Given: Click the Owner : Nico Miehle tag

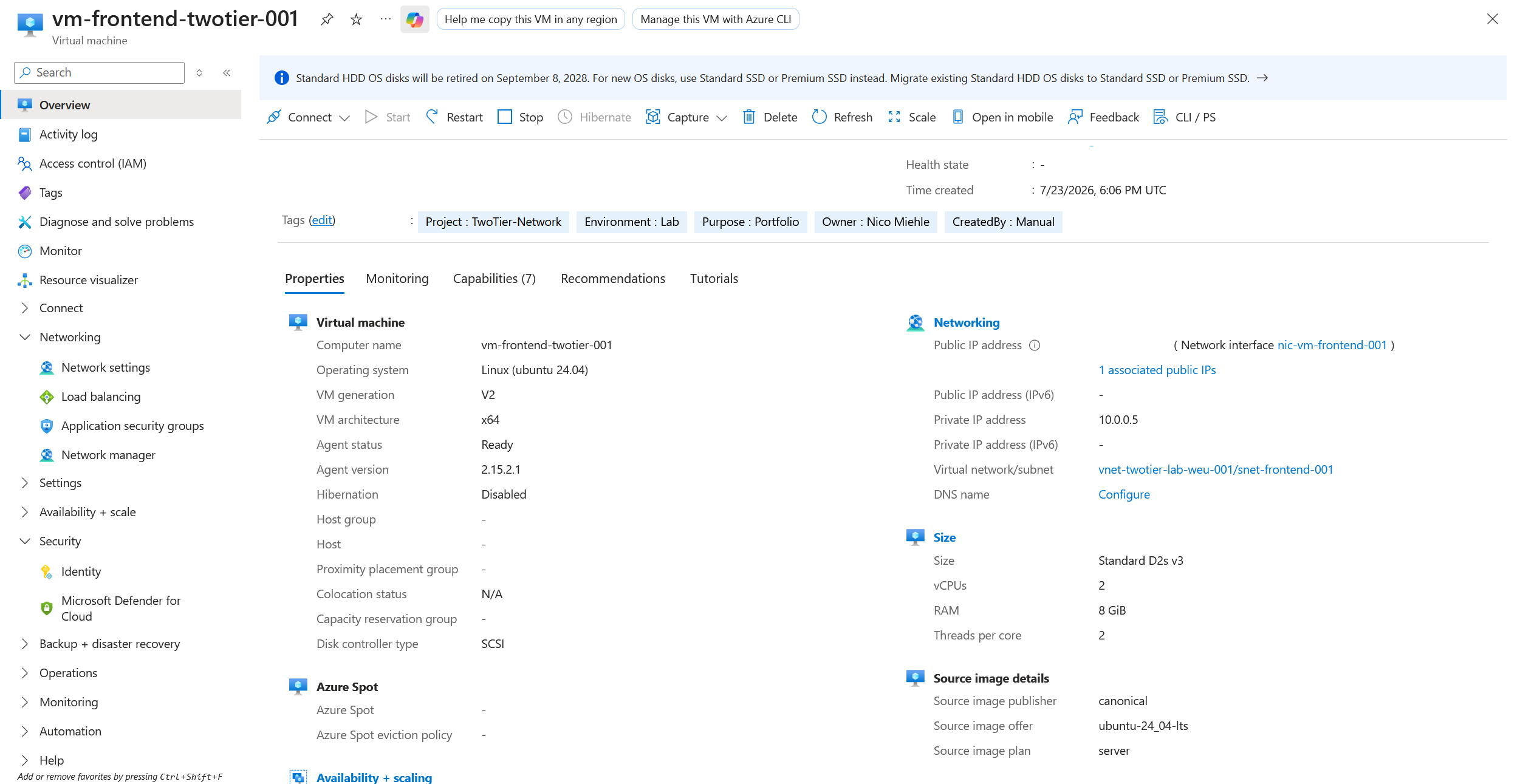Looking at the screenshot, I should point(875,222).
